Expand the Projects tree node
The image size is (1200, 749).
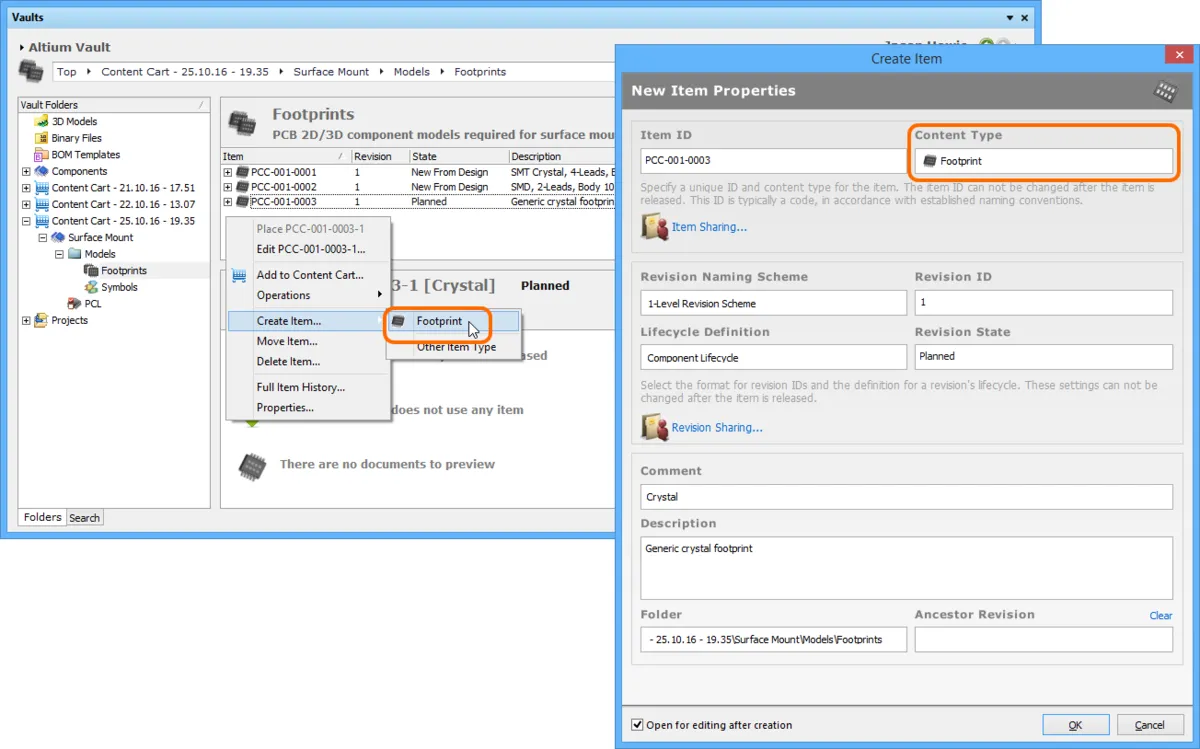(26, 320)
